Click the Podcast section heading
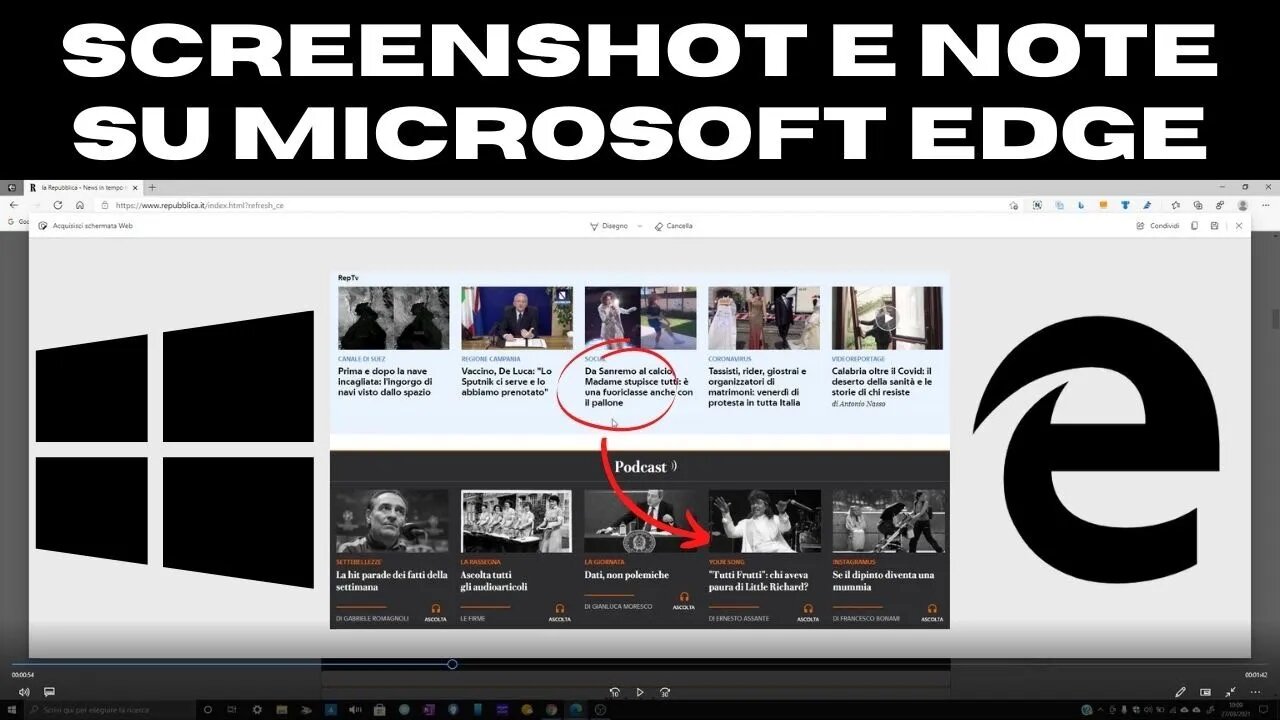Image resolution: width=1280 pixels, height=720 pixels. point(640,467)
